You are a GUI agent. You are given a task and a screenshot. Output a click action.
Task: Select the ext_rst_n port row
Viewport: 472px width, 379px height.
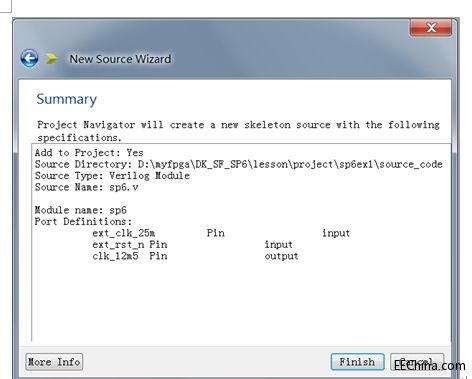click(192, 244)
